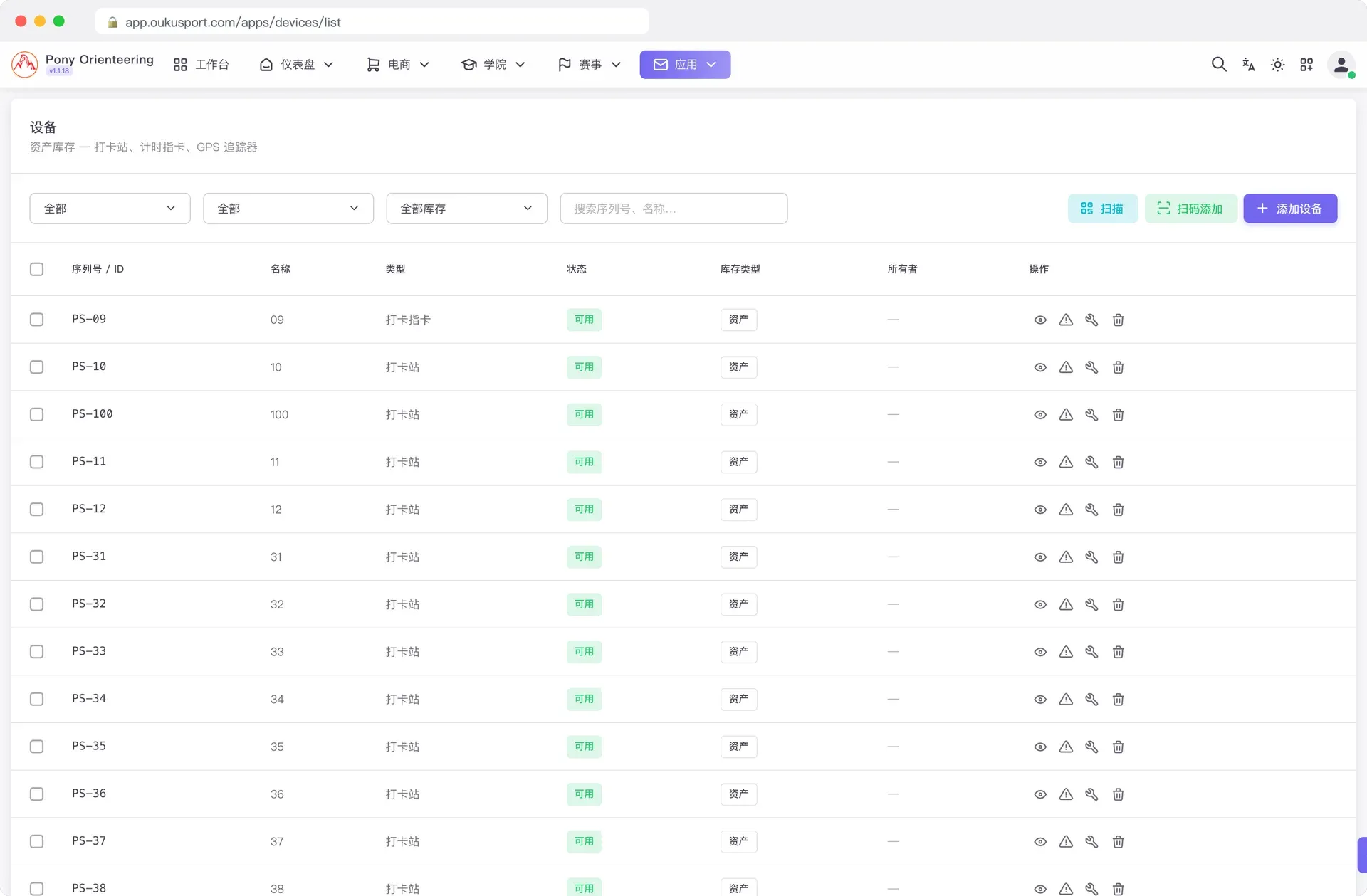The width and height of the screenshot is (1367, 896).
Task: Click the warning triangle icon for PS-10
Action: click(x=1066, y=367)
